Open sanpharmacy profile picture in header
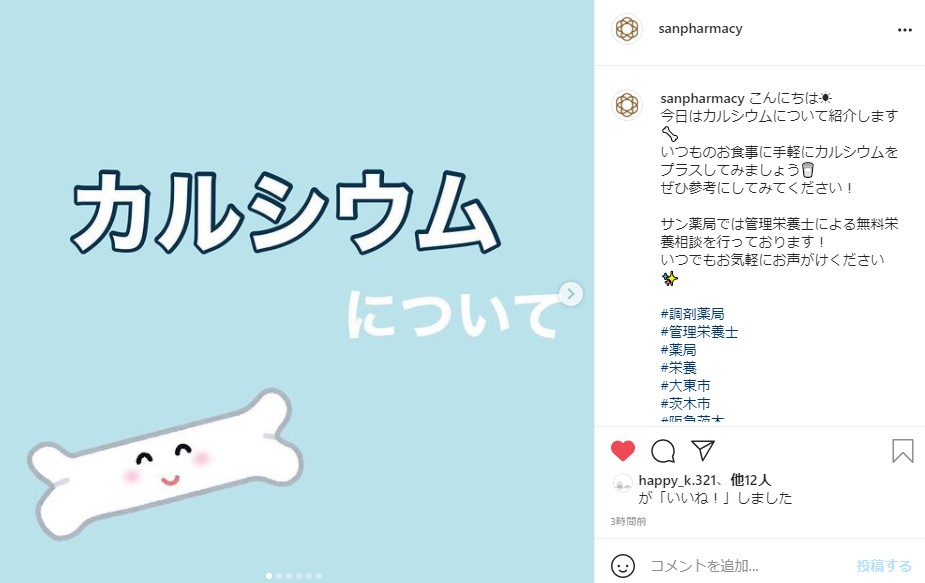This screenshot has width=925, height=583. (626, 28)
